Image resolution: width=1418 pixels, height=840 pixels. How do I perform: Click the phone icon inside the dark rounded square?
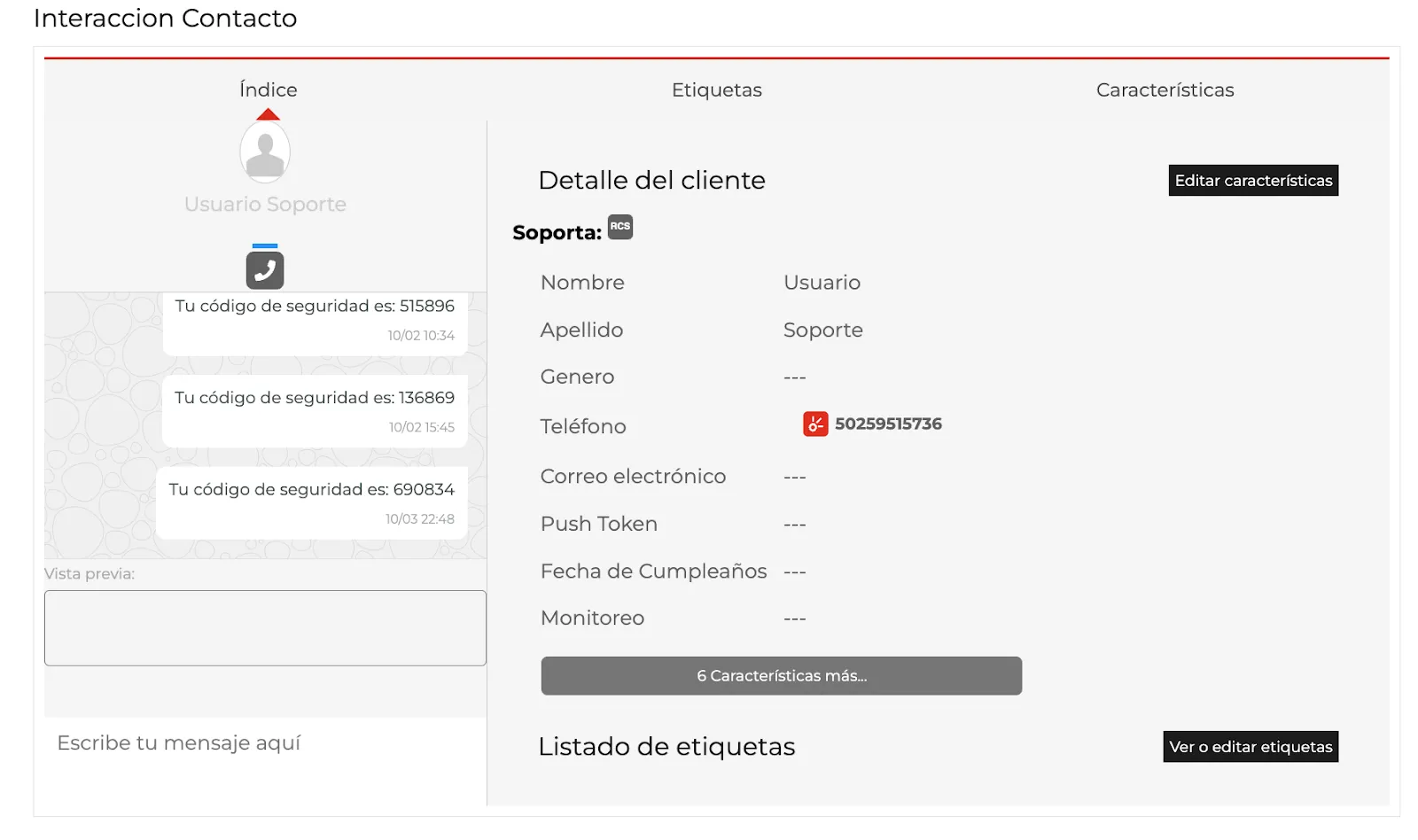pos(264,268)
